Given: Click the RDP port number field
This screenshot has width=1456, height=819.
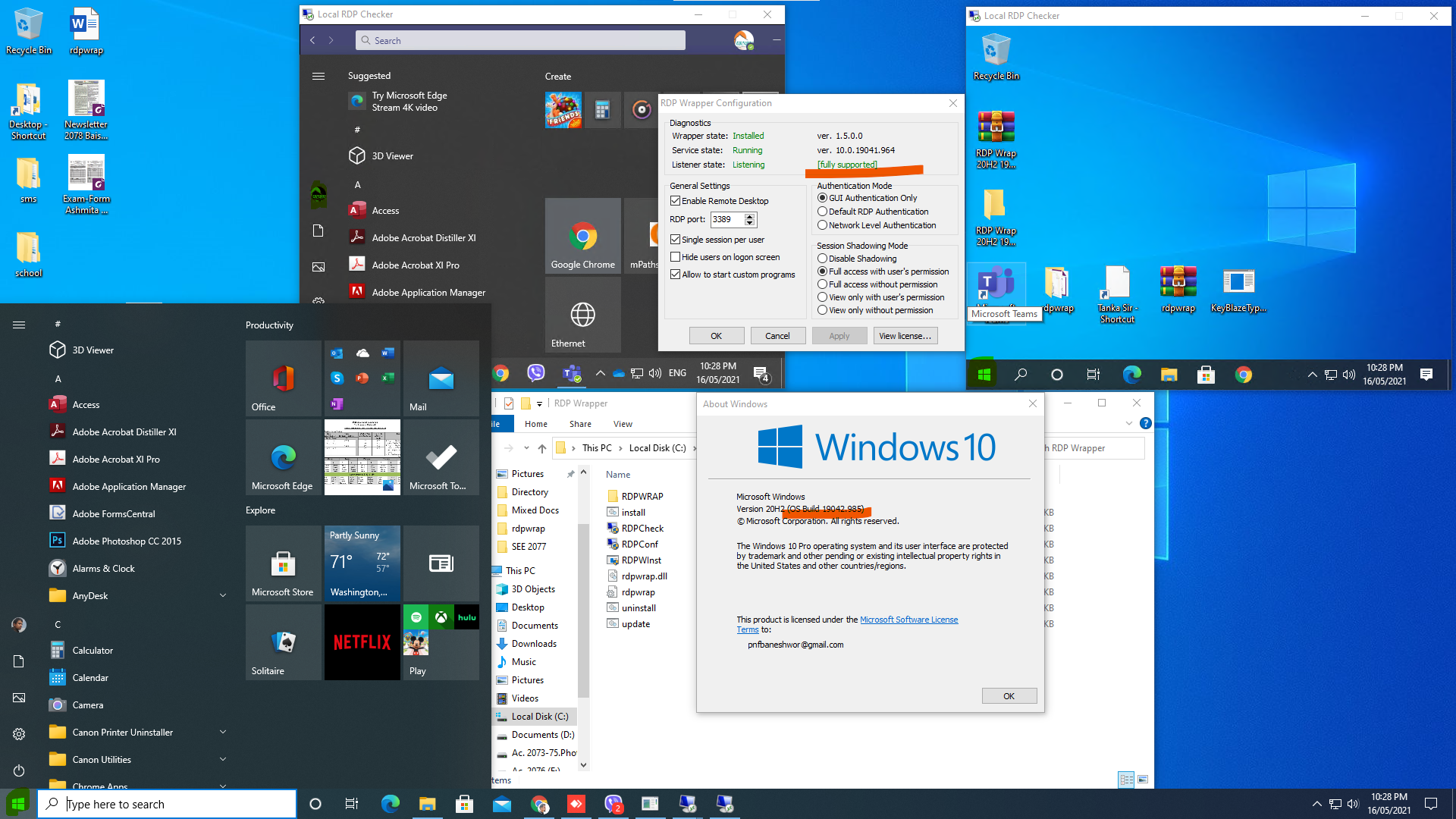Looking at the screenshot, I should [728, 219].
